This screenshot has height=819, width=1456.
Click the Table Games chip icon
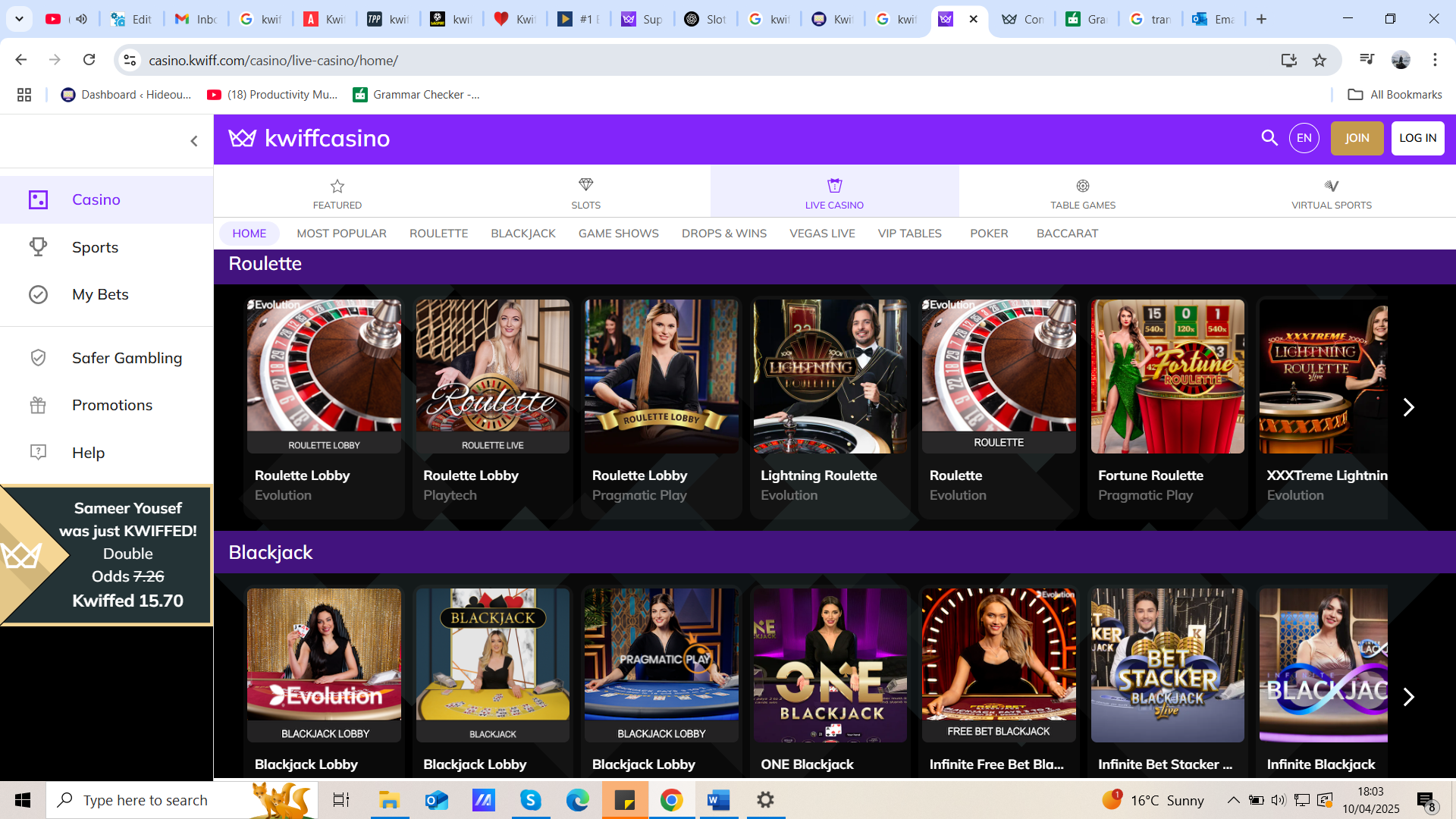[1083, 186]
